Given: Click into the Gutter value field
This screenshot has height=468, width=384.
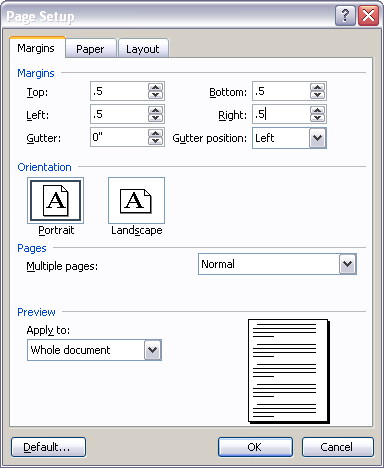Looking at the screenshot, I should point(119,137).
